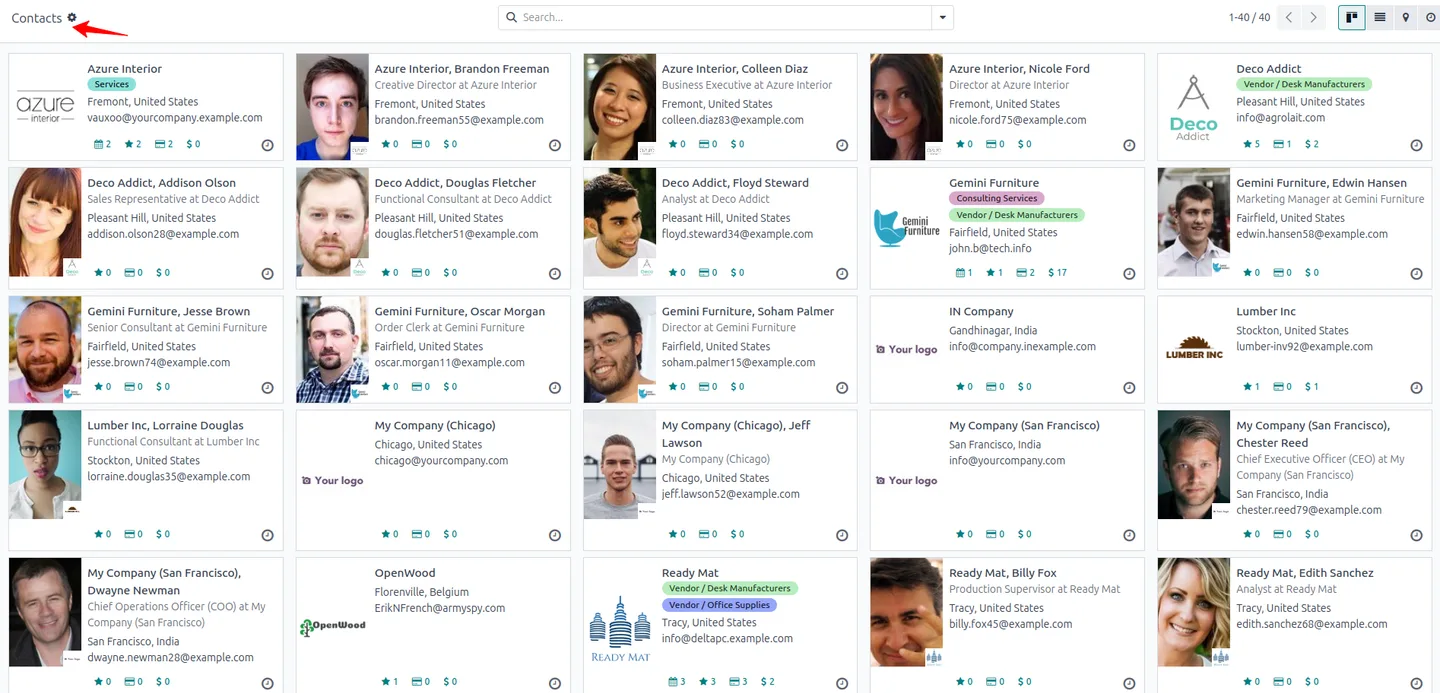Click $ 1 on Lumber Inc card
Image resolution: width=1440 pixels, height=693 pixels.
(x=1311, y=386)
